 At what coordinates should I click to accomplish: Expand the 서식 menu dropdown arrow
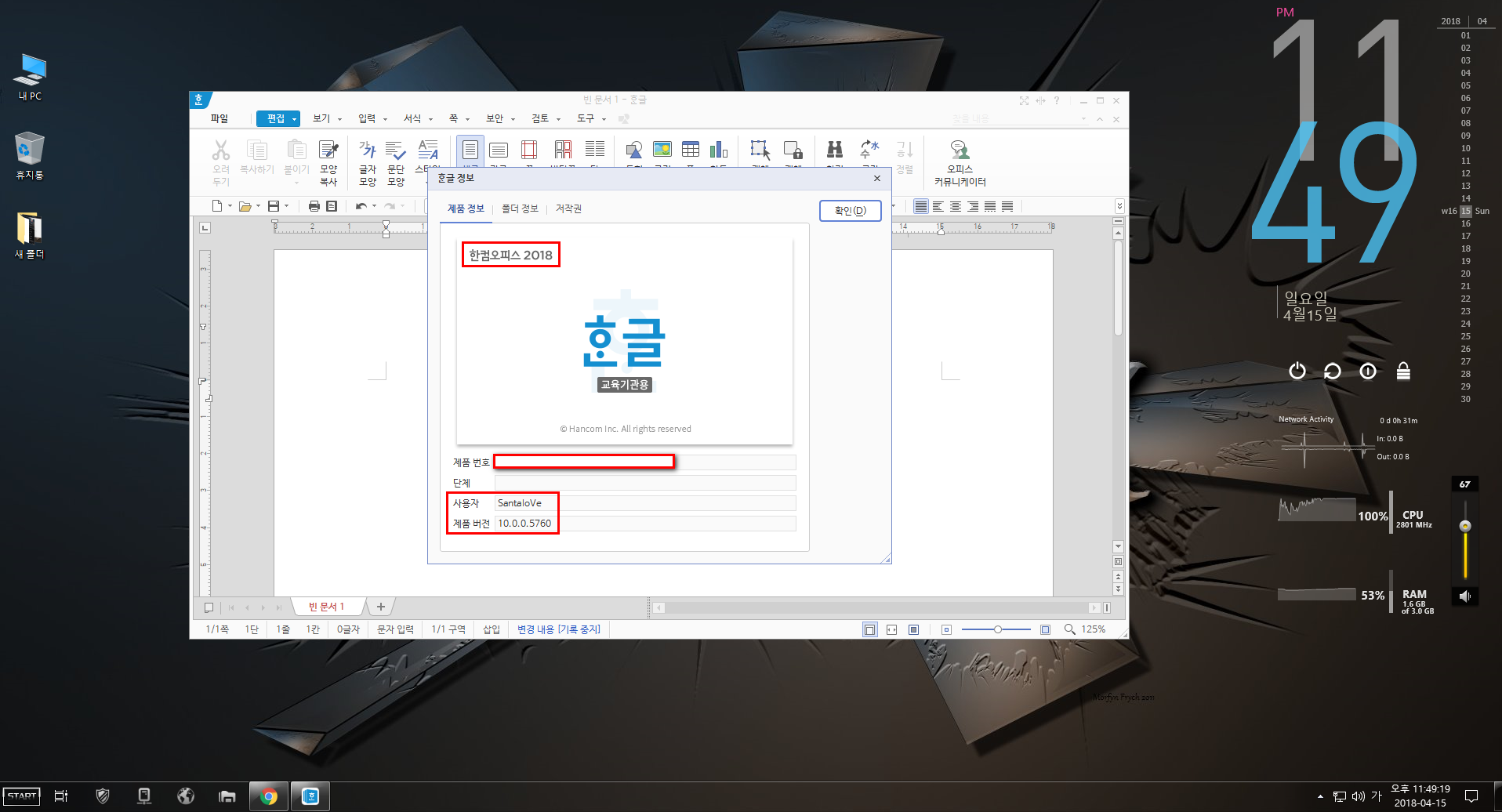click(x=431, y=119)
